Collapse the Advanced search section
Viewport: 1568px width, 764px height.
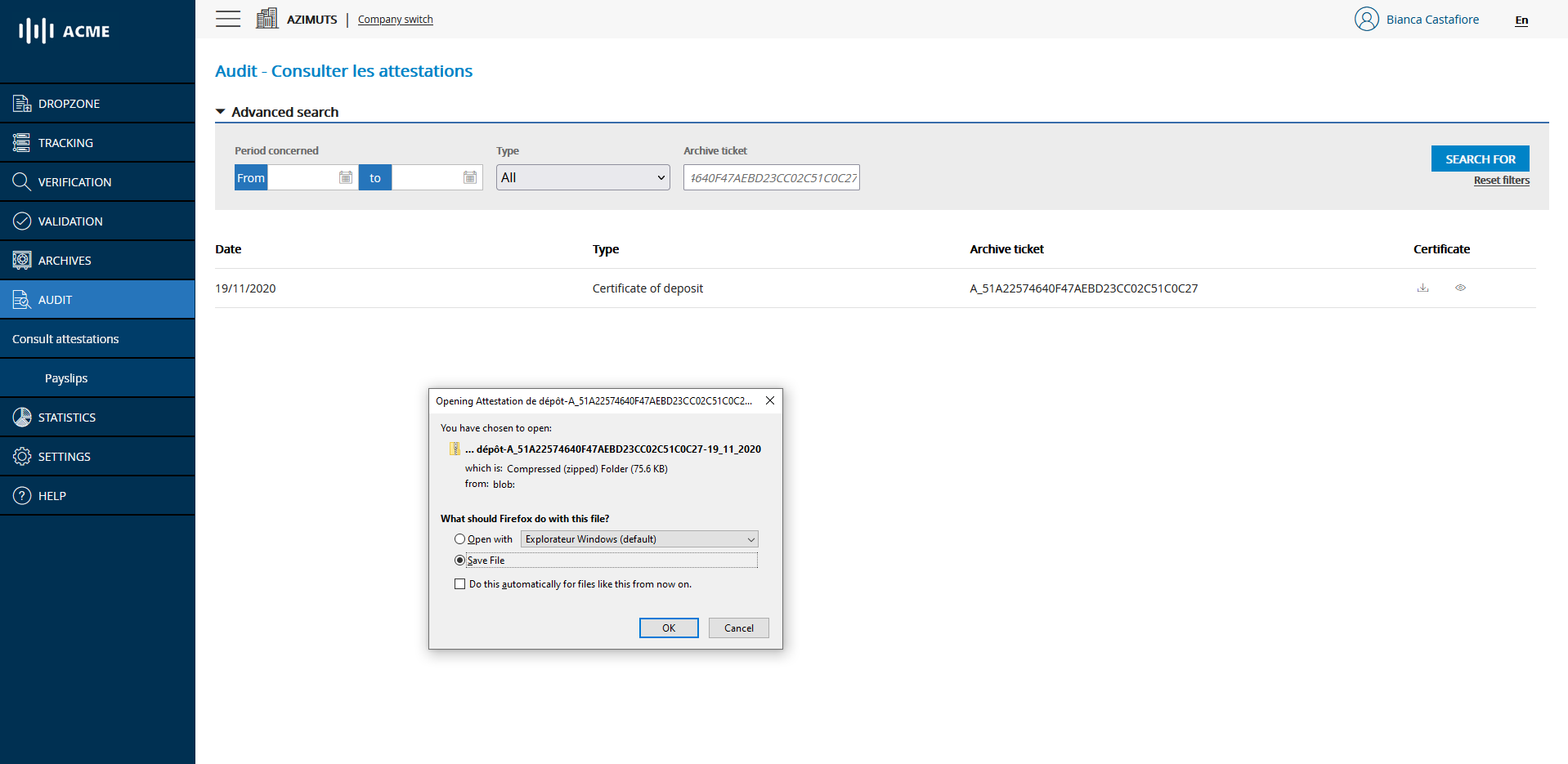pyautogui.click(x=221, y=112)
